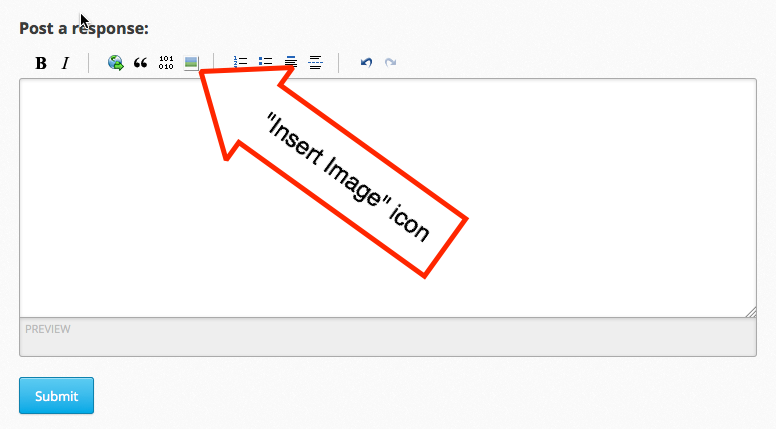The image size is (776, 429).
Task: Click the "Post a response:" heading
Action: tap(84, 28)
